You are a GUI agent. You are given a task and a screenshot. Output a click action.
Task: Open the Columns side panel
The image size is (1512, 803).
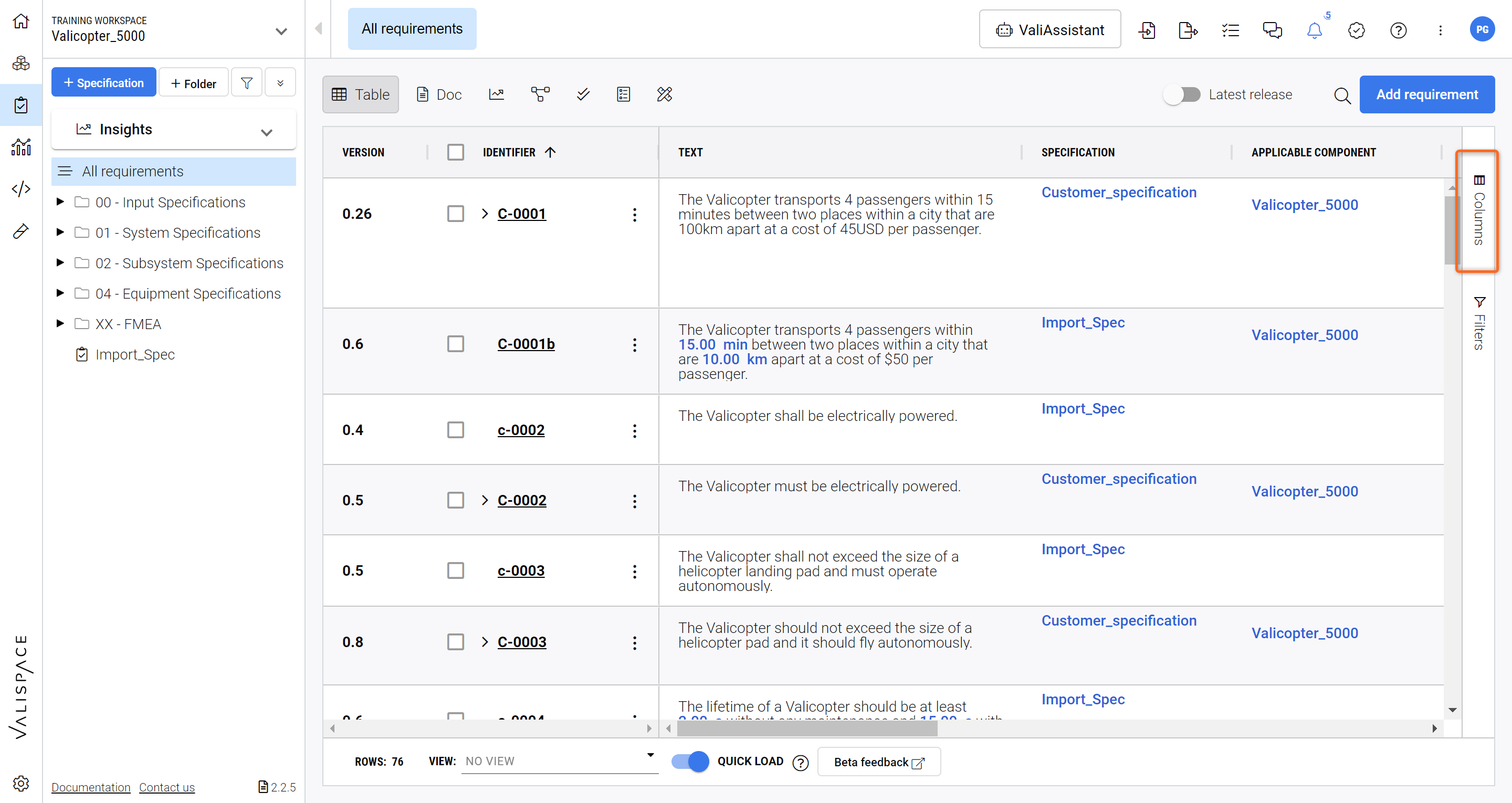1477,212
